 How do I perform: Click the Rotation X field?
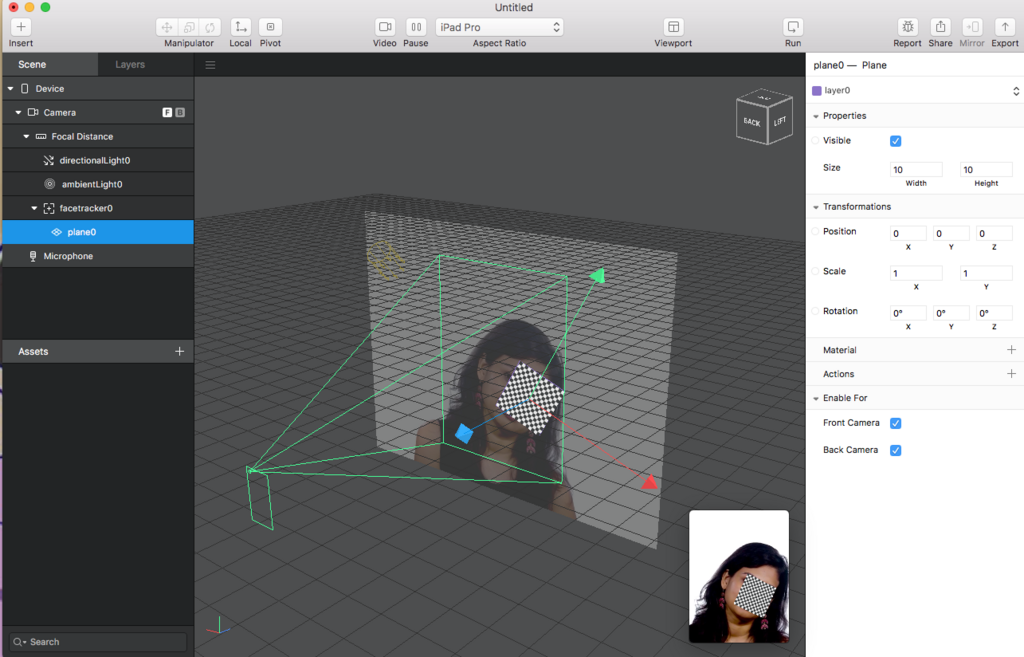coord(908,313)
